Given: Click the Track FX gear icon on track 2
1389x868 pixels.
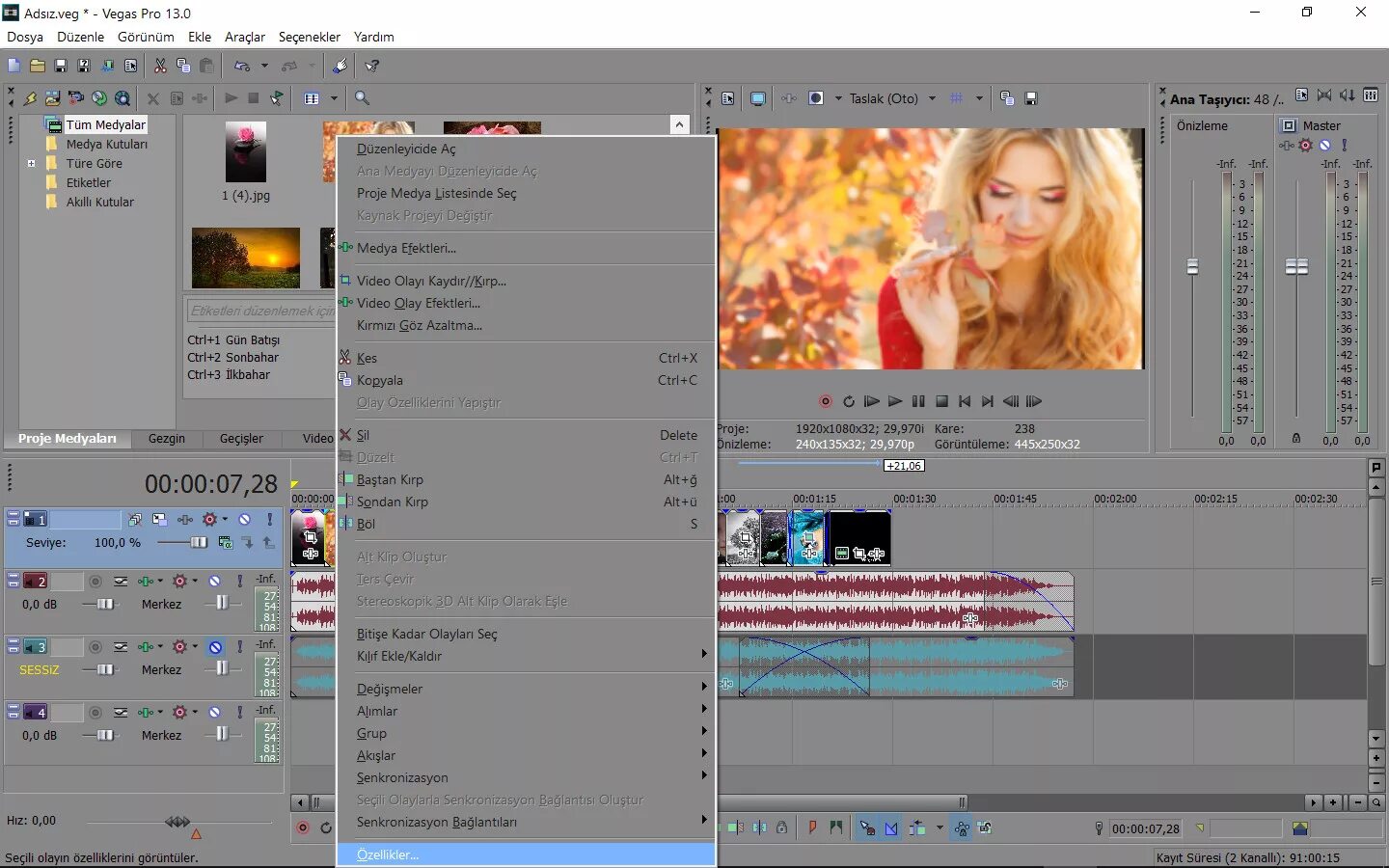Looking at the screenshot, I should (179, 580).
